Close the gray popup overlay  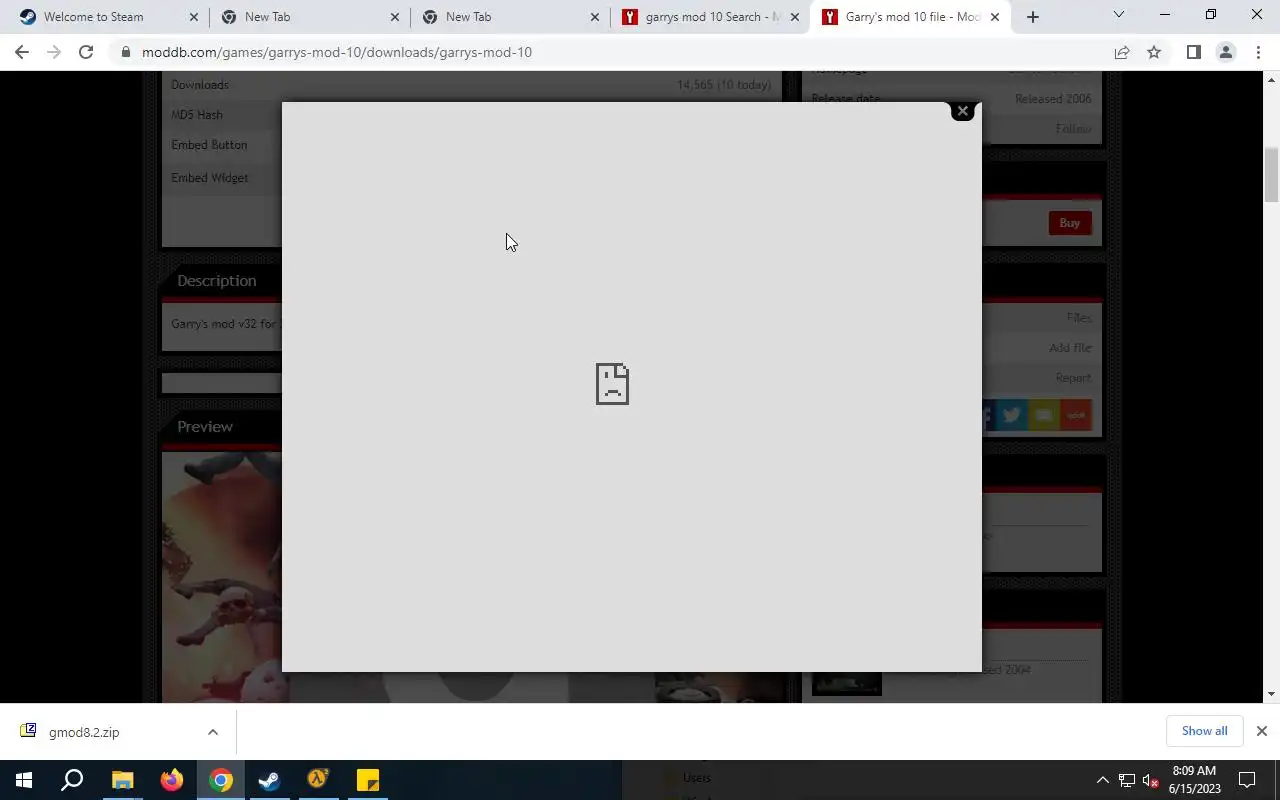point(962,111)
